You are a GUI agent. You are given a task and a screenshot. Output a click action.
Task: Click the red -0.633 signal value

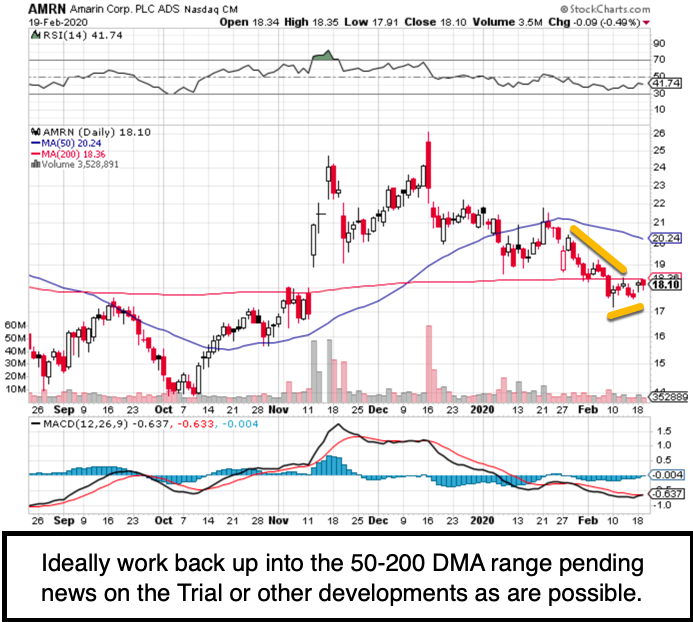tap(196, 424)
